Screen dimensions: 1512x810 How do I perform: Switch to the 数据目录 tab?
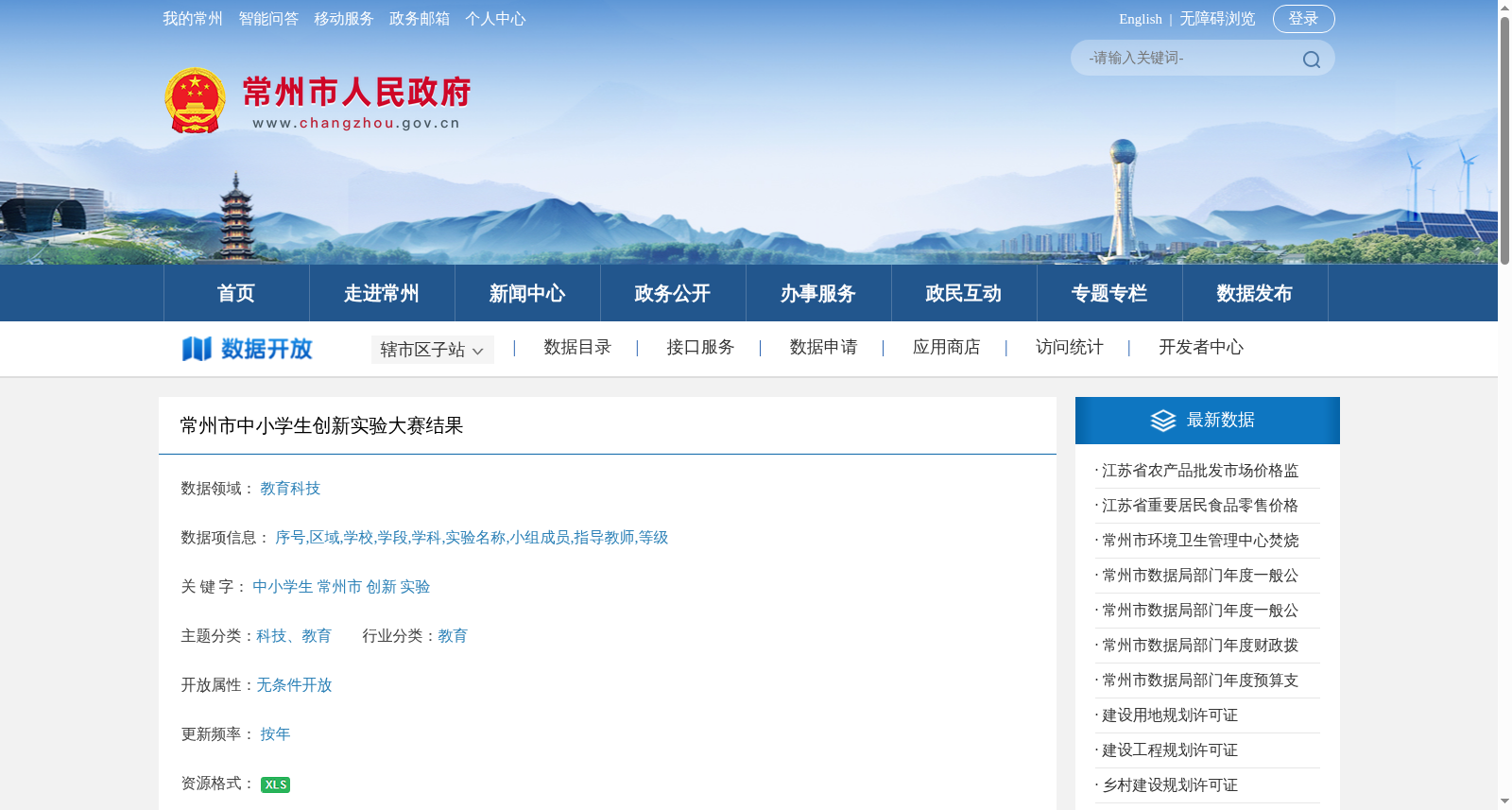(x=577, y=347)
